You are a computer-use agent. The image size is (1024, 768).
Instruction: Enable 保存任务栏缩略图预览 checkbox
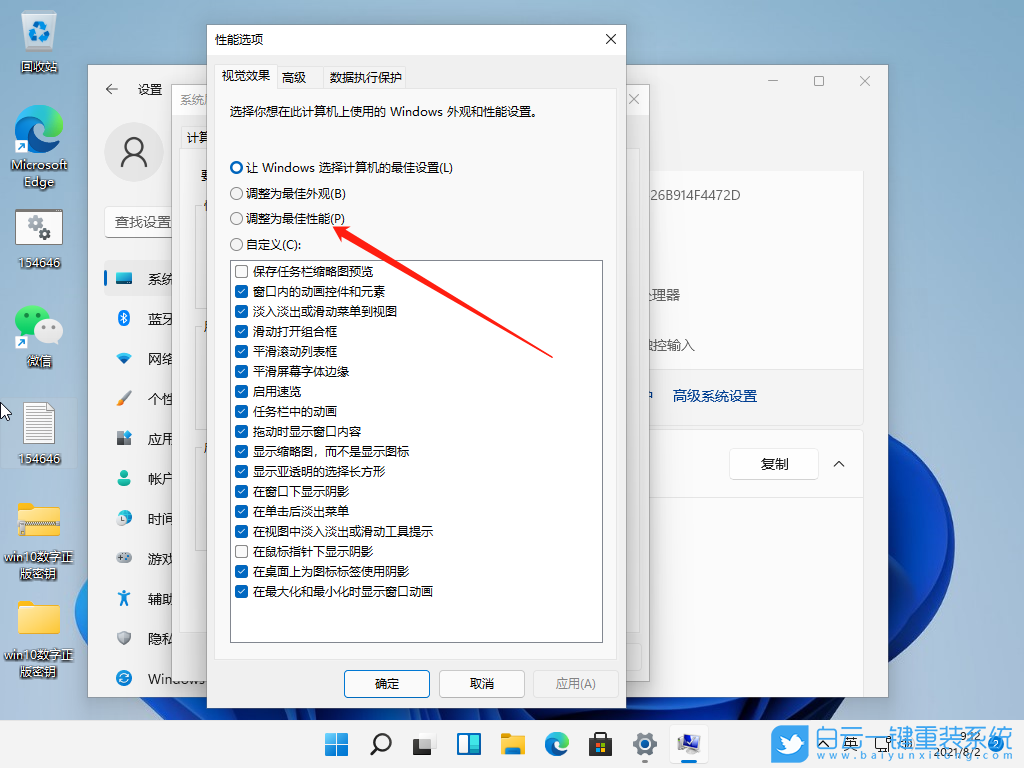click(241, 271)
